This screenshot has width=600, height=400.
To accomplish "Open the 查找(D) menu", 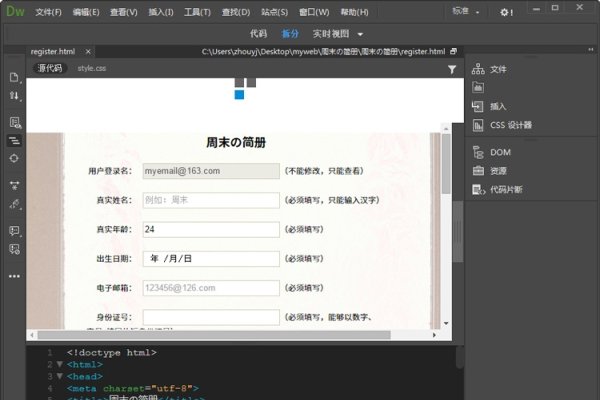I will pos(236,12).
